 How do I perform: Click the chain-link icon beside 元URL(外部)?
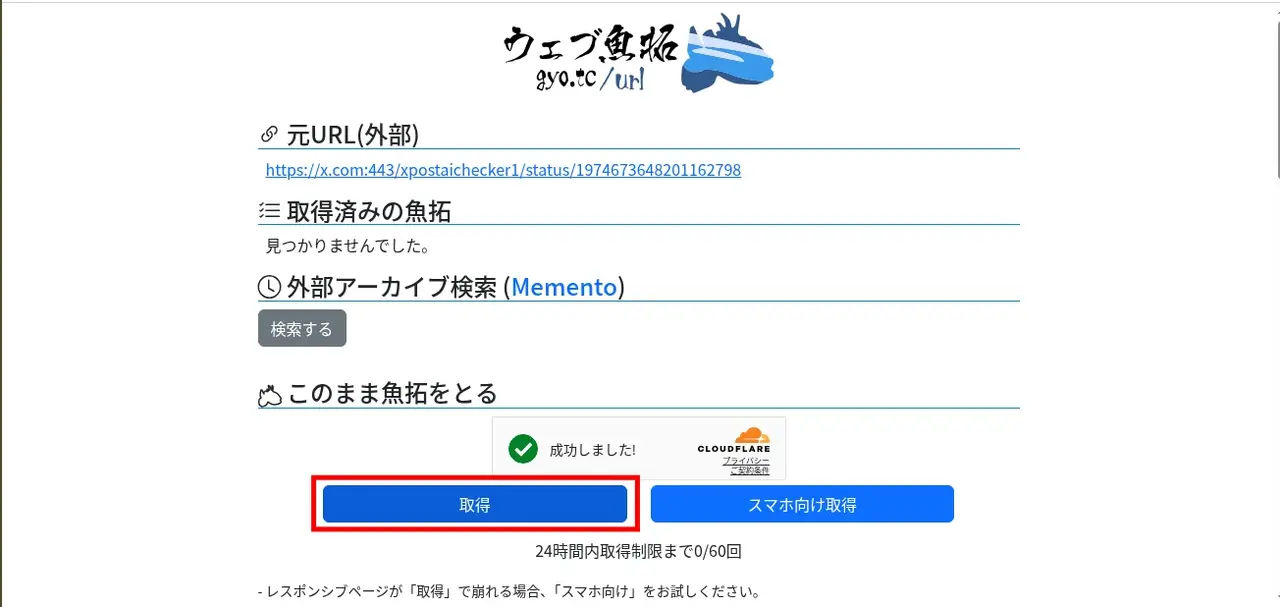(268, 134)
